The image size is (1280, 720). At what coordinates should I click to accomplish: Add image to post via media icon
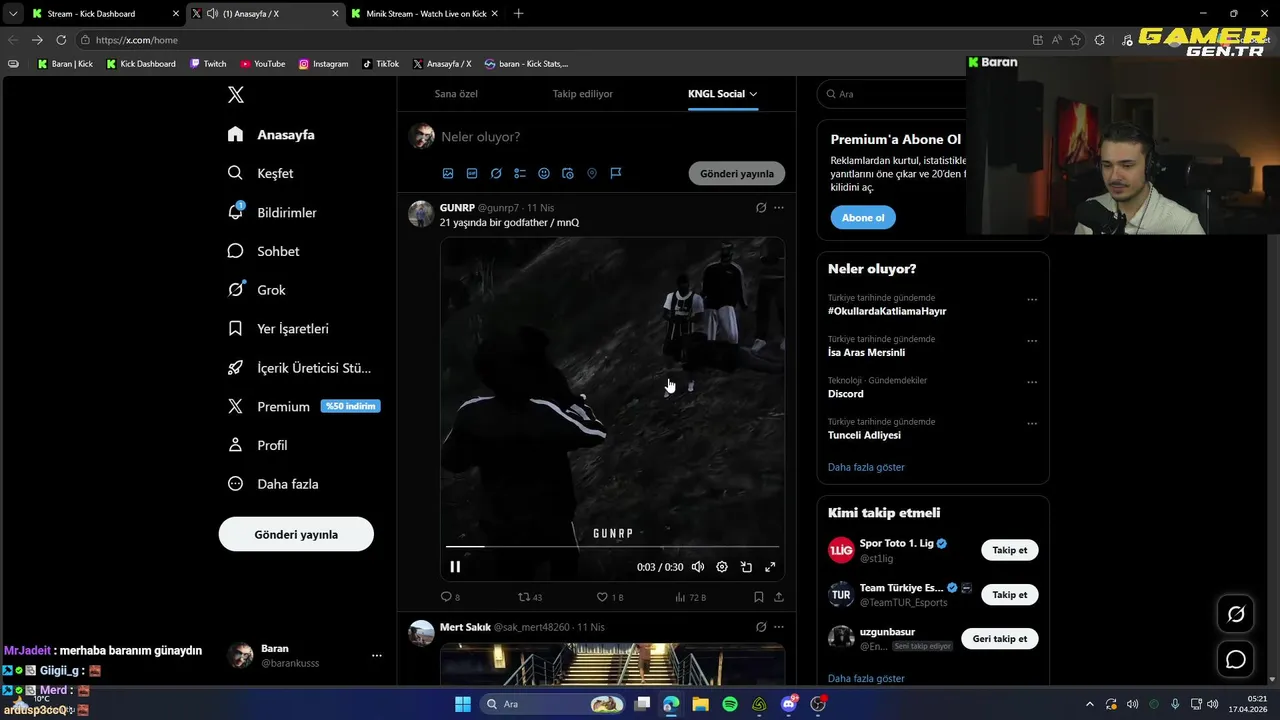pos(448,173)
